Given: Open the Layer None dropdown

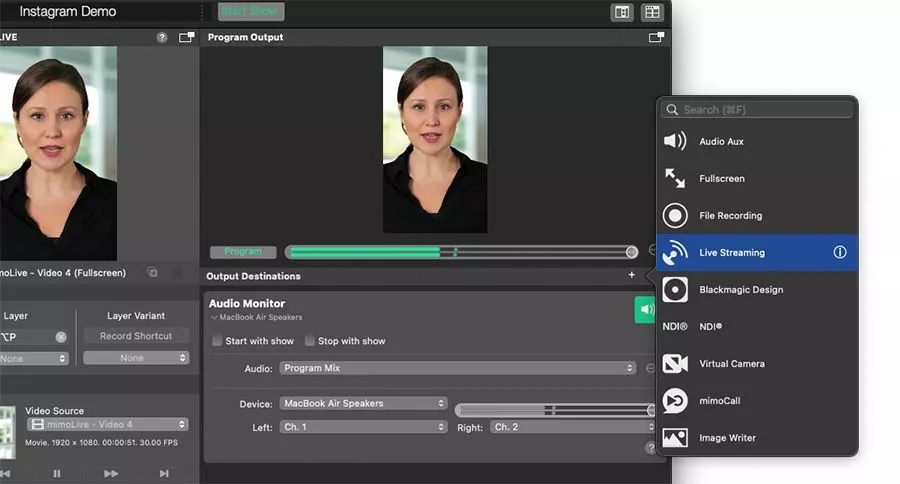Looking at the screenshot, I should (34, 358).
